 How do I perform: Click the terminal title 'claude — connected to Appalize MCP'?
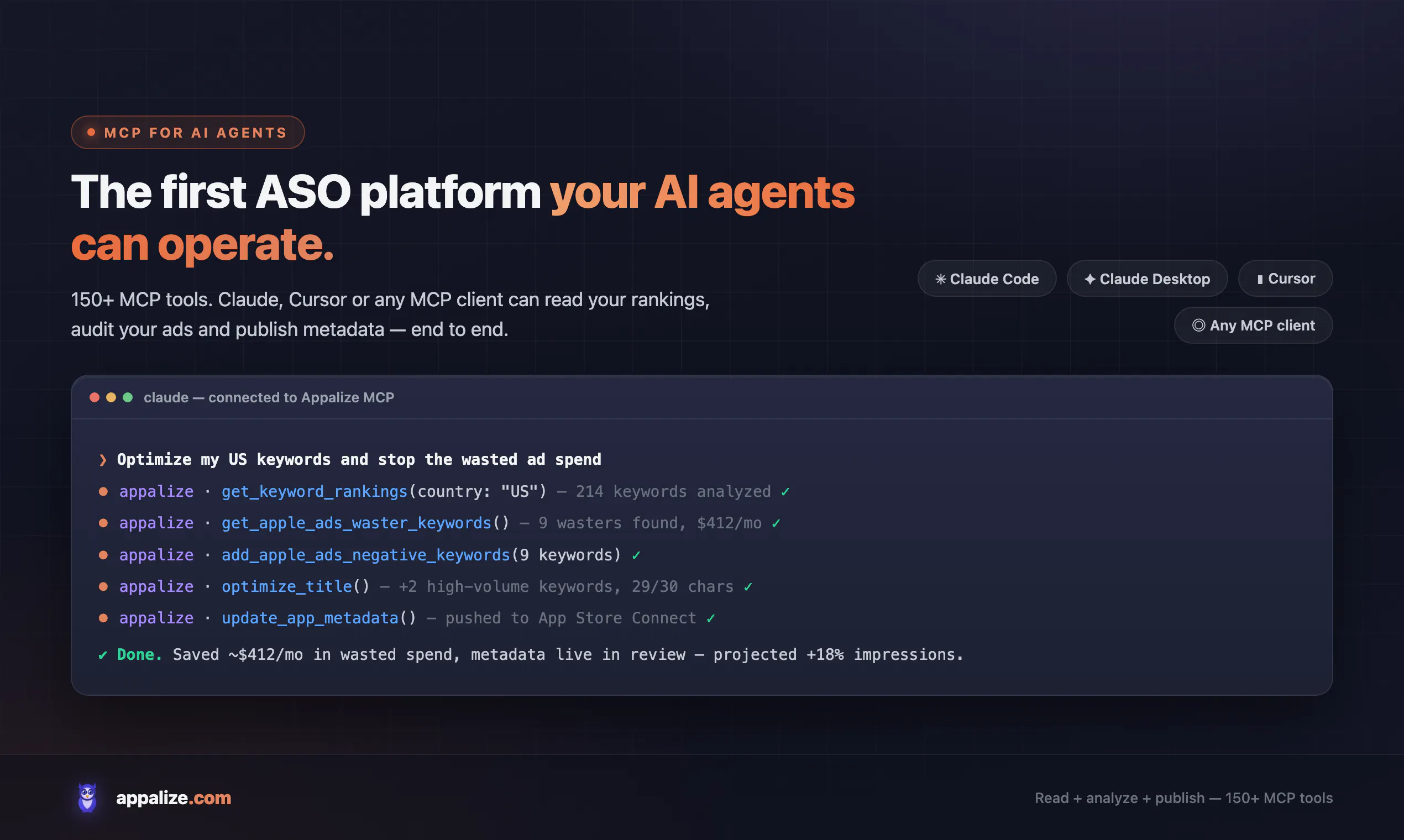(x=269, y=397)
